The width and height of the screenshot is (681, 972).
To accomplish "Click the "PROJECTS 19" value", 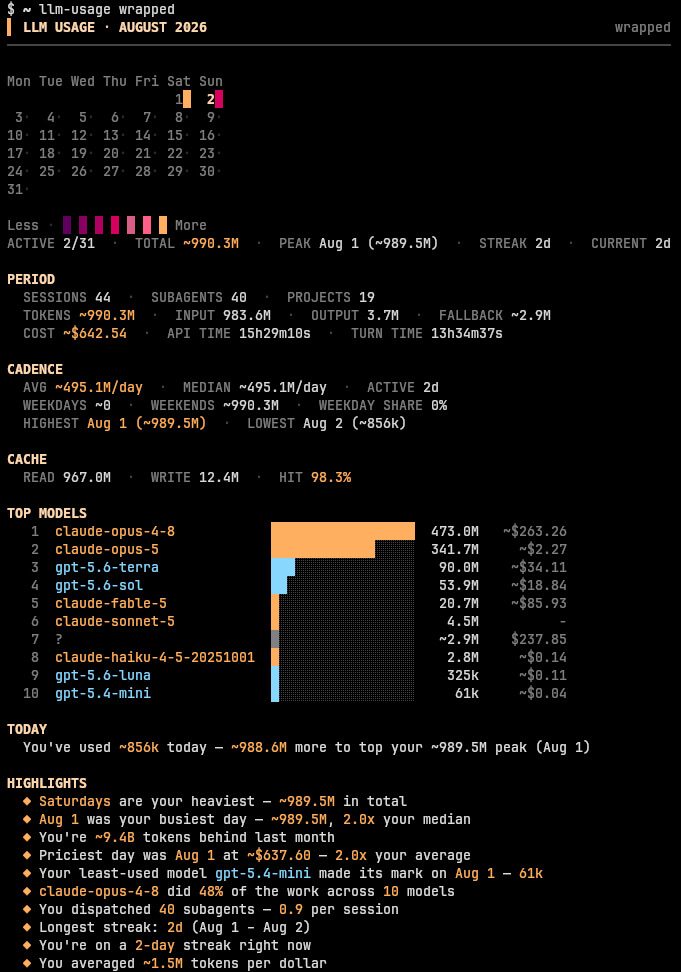I will pos(331,297).
